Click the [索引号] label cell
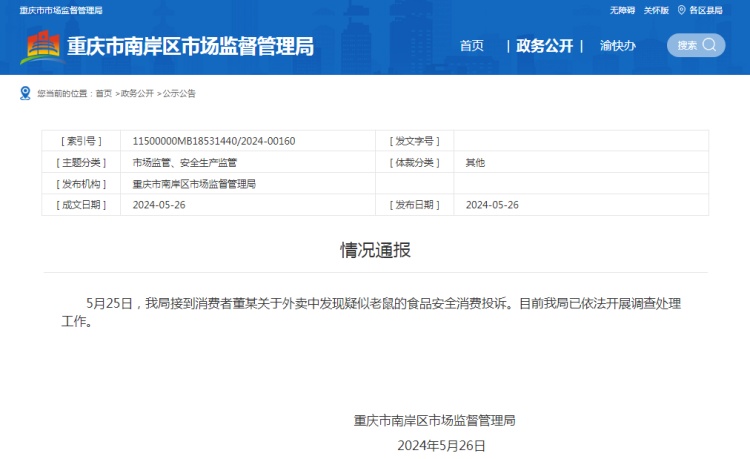Image resolution: width=750 pixels, height=459 pixels. [x=81, y=141]
